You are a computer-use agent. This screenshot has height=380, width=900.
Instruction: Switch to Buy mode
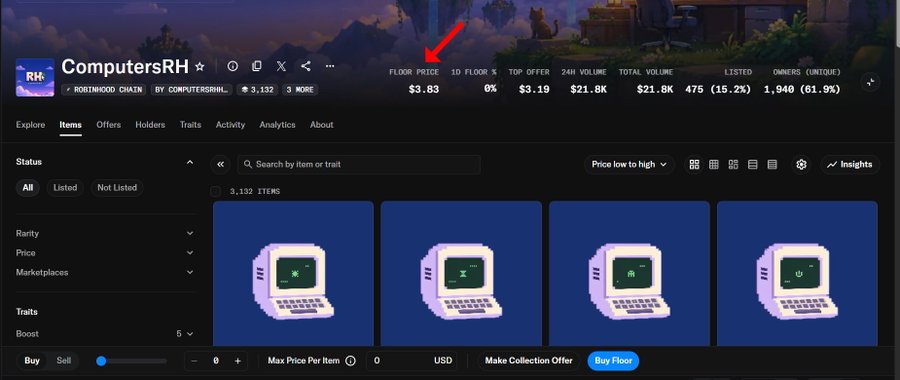pos(32,361)
